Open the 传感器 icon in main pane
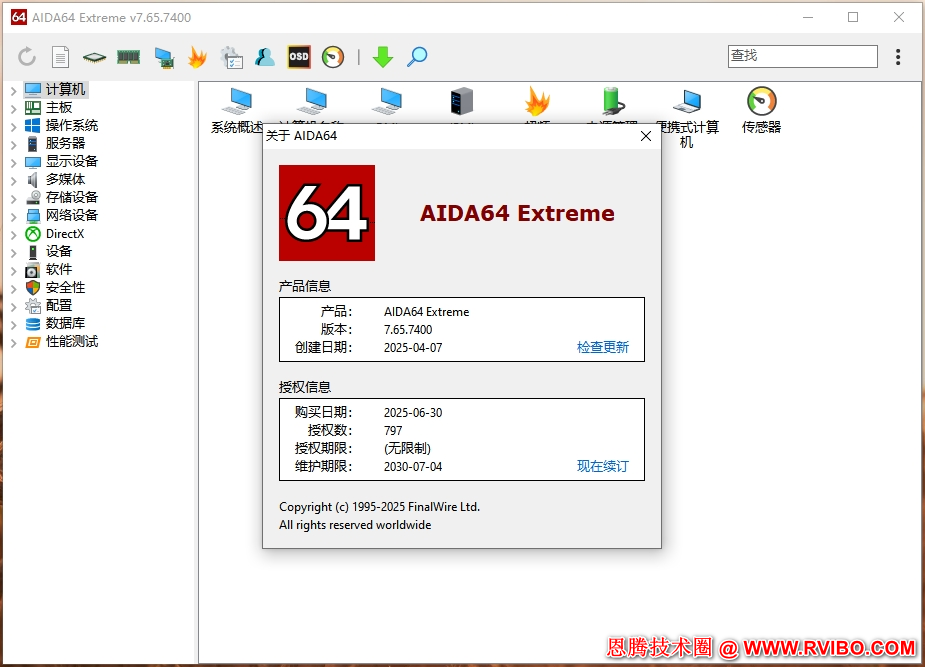This screenshot has width=925, height=667. pyautogui.click(x=761, y=111)
